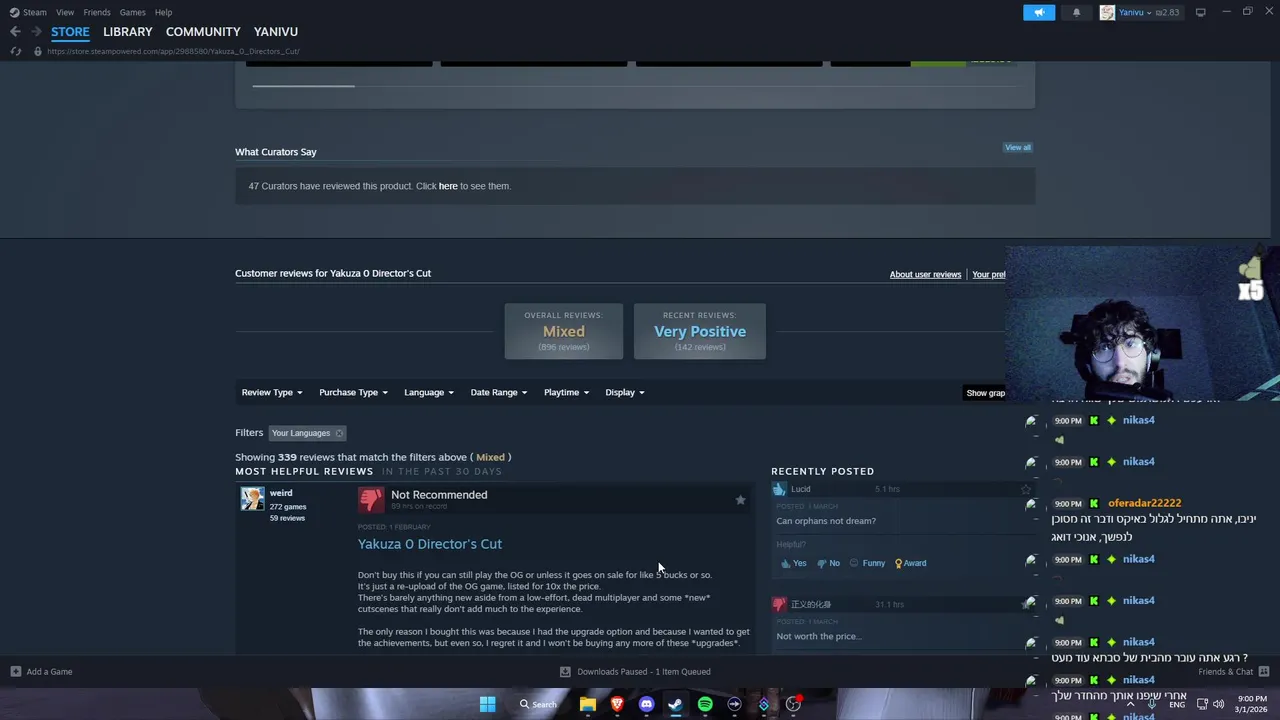1280x720 pixels.
Task: Open Steam Big Picture display icon
Action: (x=1200, y=12)
